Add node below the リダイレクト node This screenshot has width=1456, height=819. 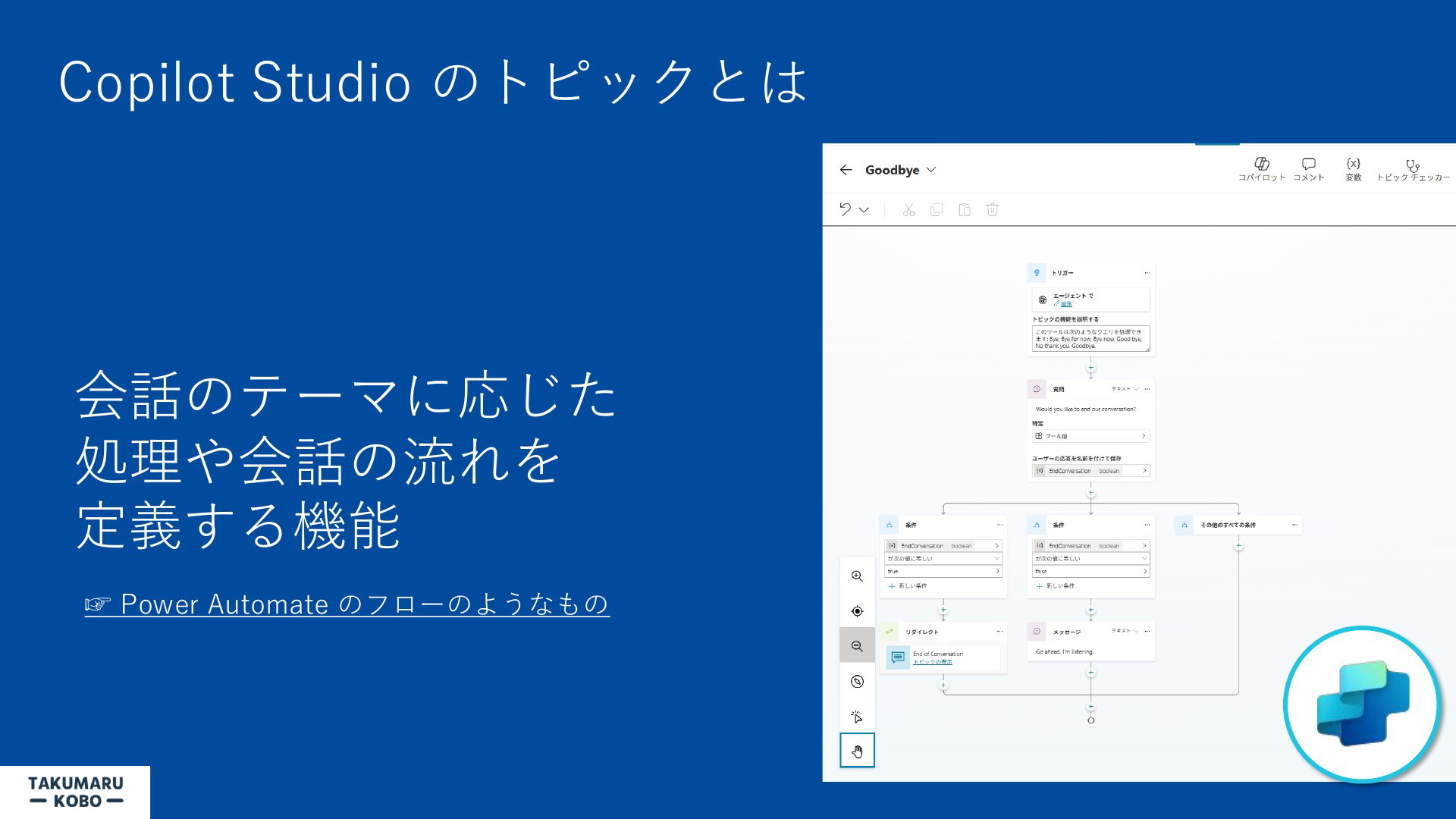coord(943,686)
